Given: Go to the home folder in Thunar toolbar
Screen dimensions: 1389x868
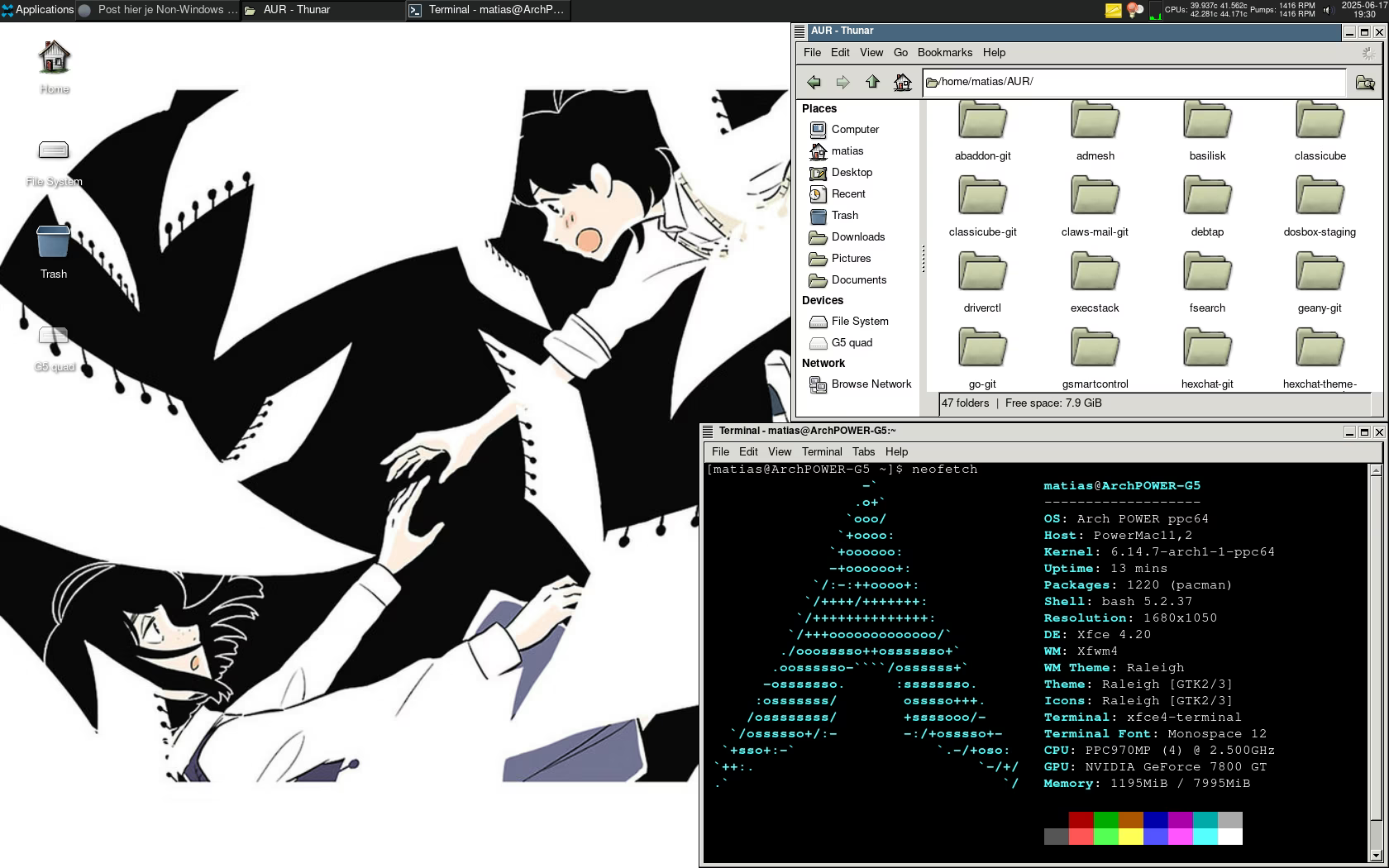Looking at the screenshot, I should 902,82.
